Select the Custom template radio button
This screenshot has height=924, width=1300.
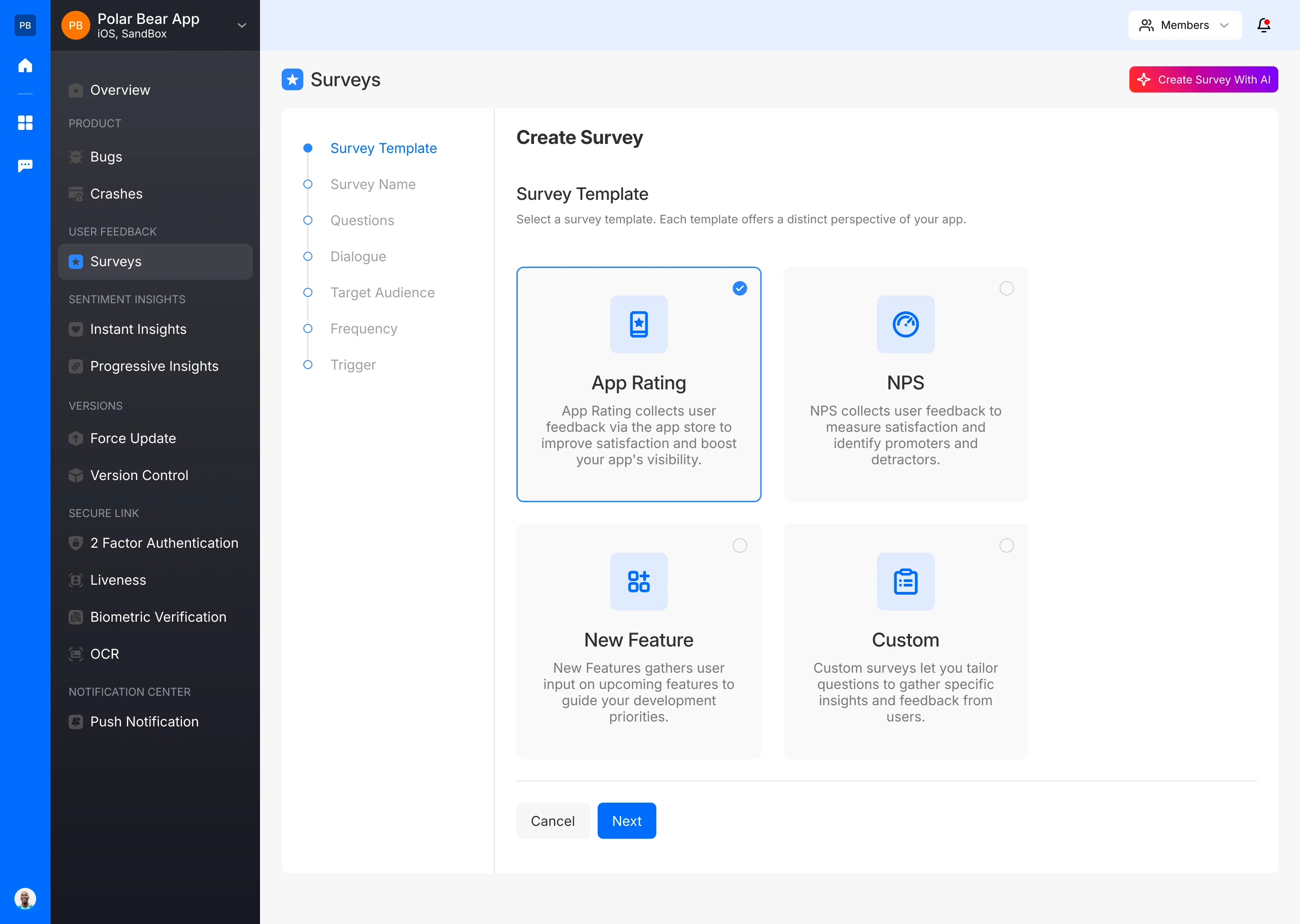(x=1006, y=545)
